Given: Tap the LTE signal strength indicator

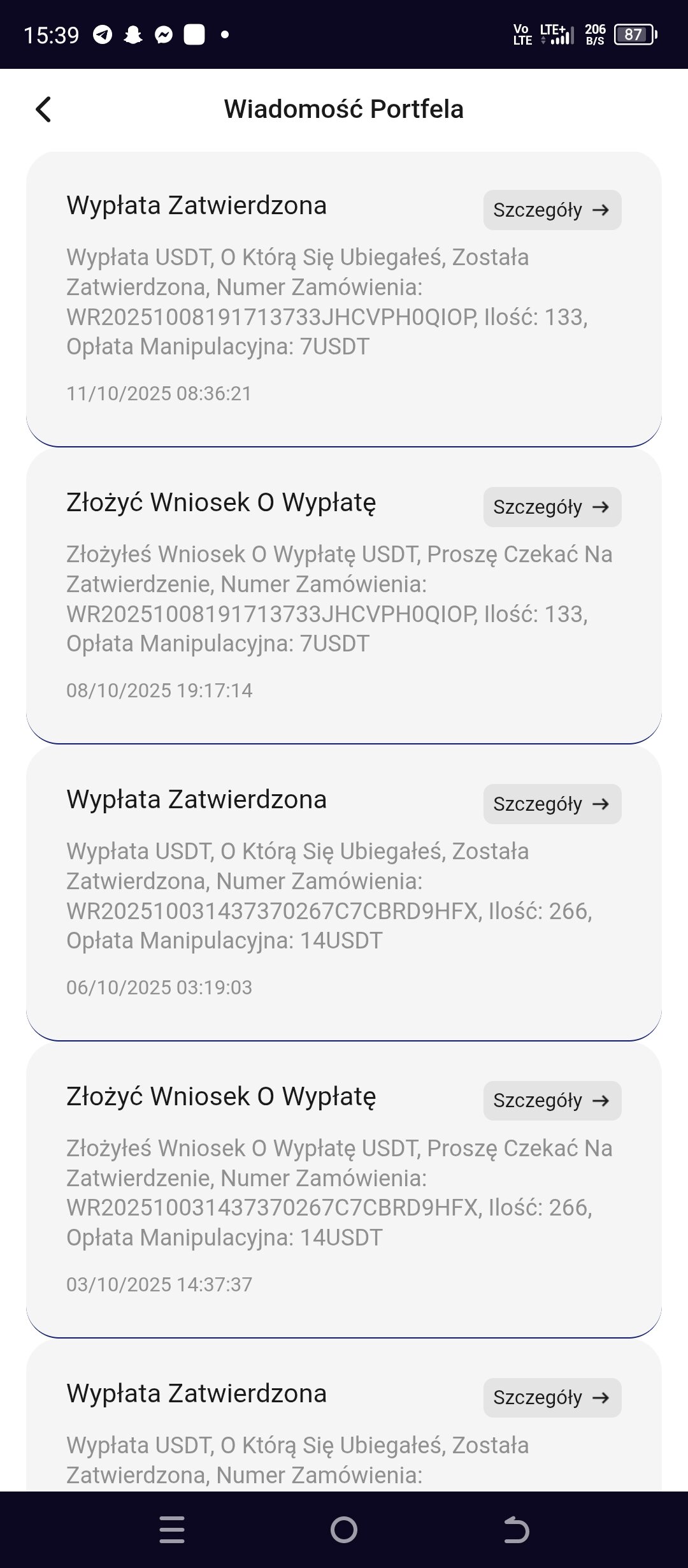Looking at the screenshot, I should coord(556,34).
